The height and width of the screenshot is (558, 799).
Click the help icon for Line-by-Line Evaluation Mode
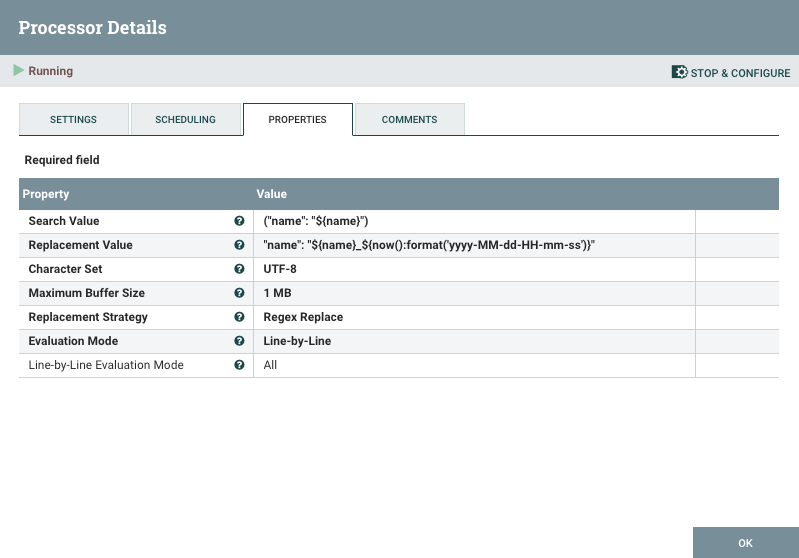[x=239, y=364]
